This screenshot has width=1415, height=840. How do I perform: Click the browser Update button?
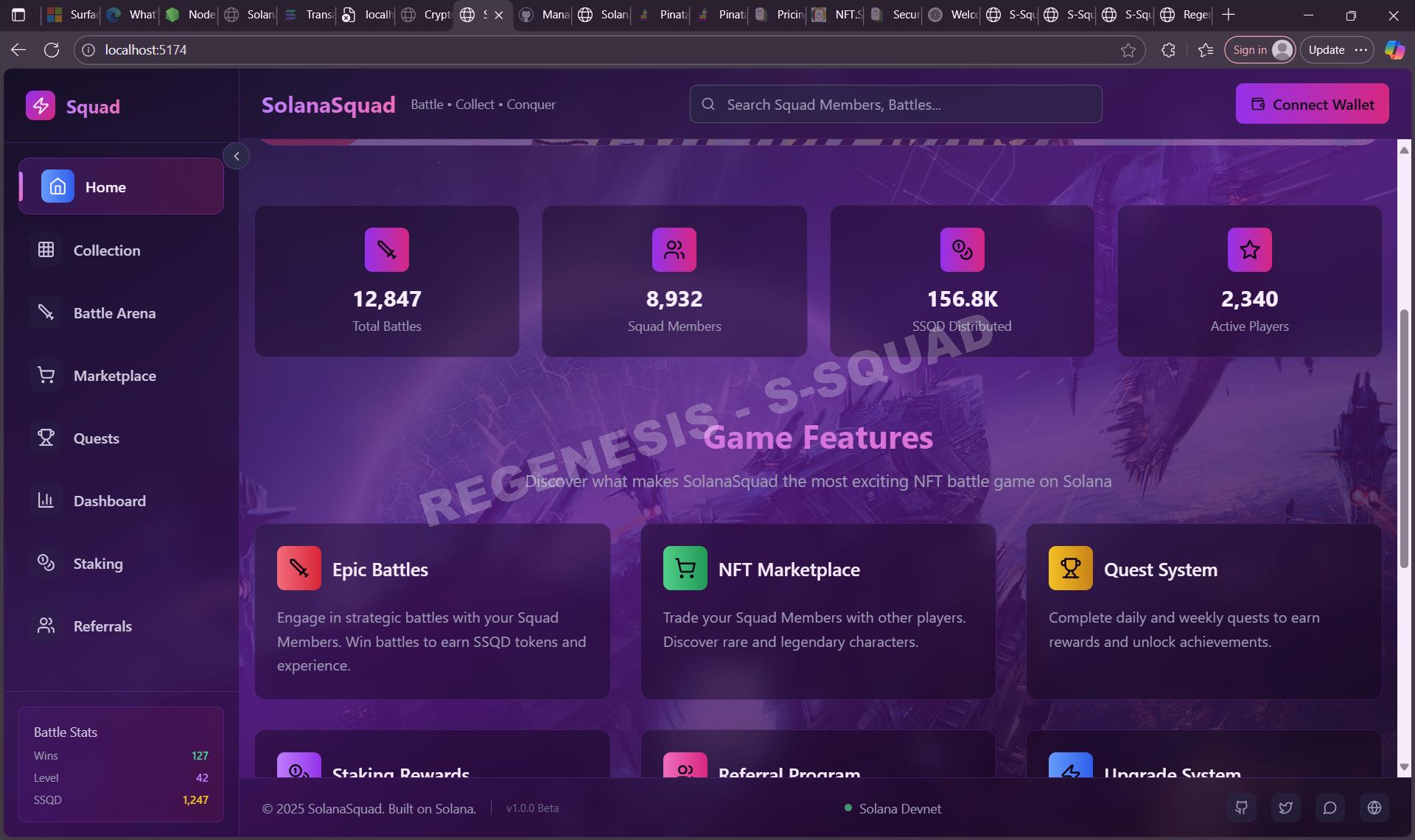click(x=1337, y=49)
